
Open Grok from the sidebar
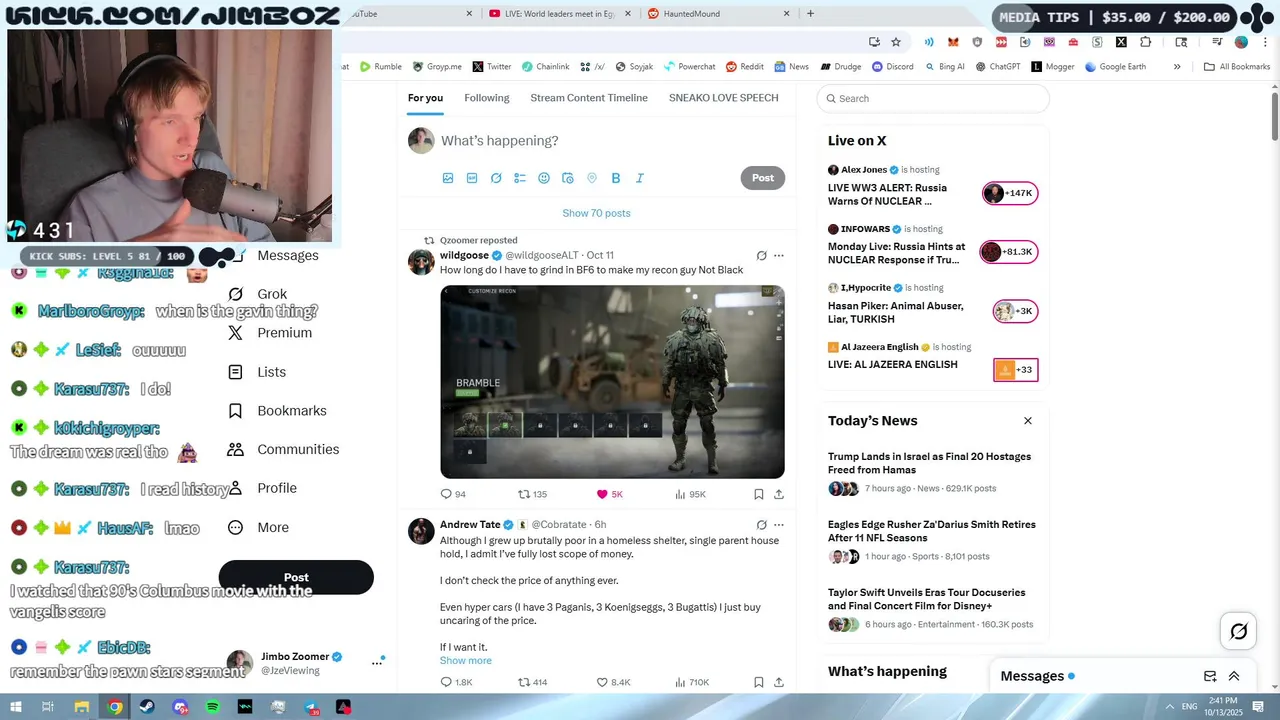(258, 294)
